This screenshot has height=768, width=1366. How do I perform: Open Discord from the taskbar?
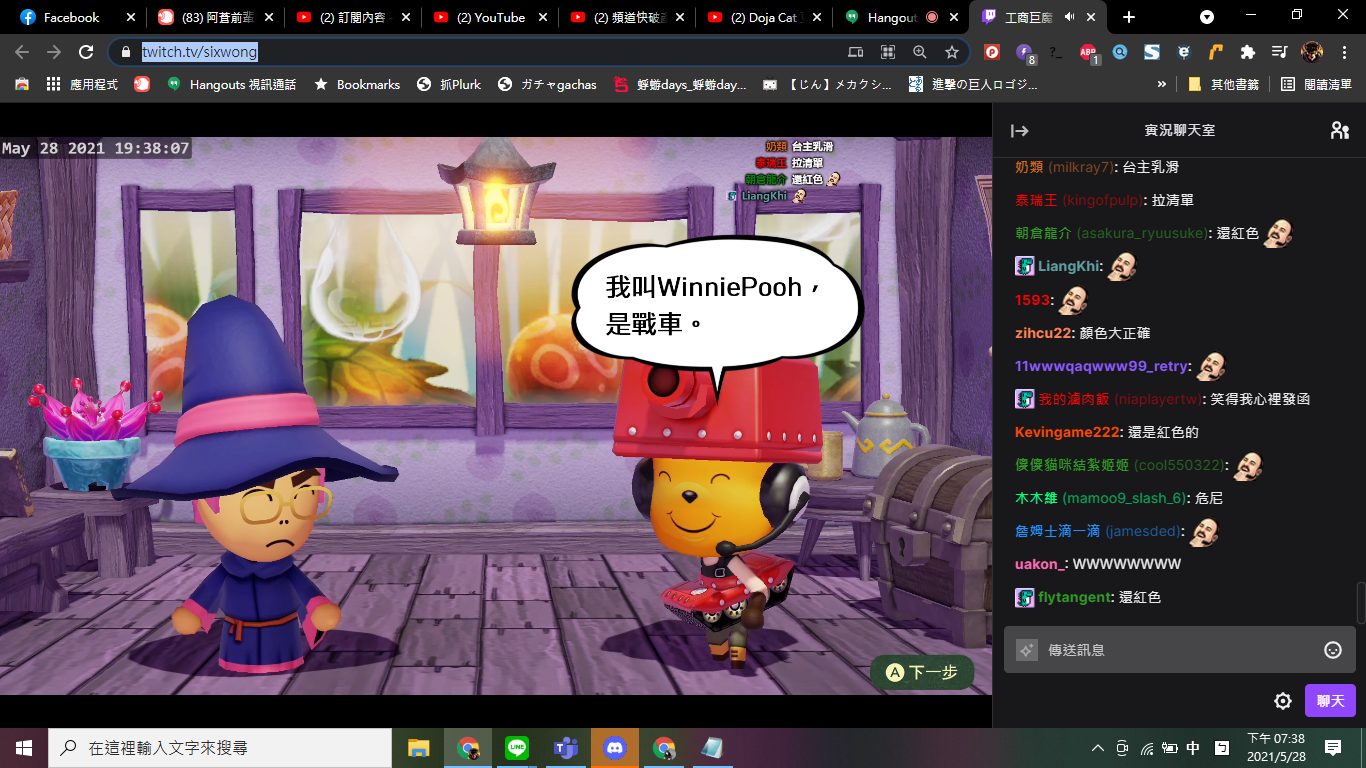pos(615,748)
